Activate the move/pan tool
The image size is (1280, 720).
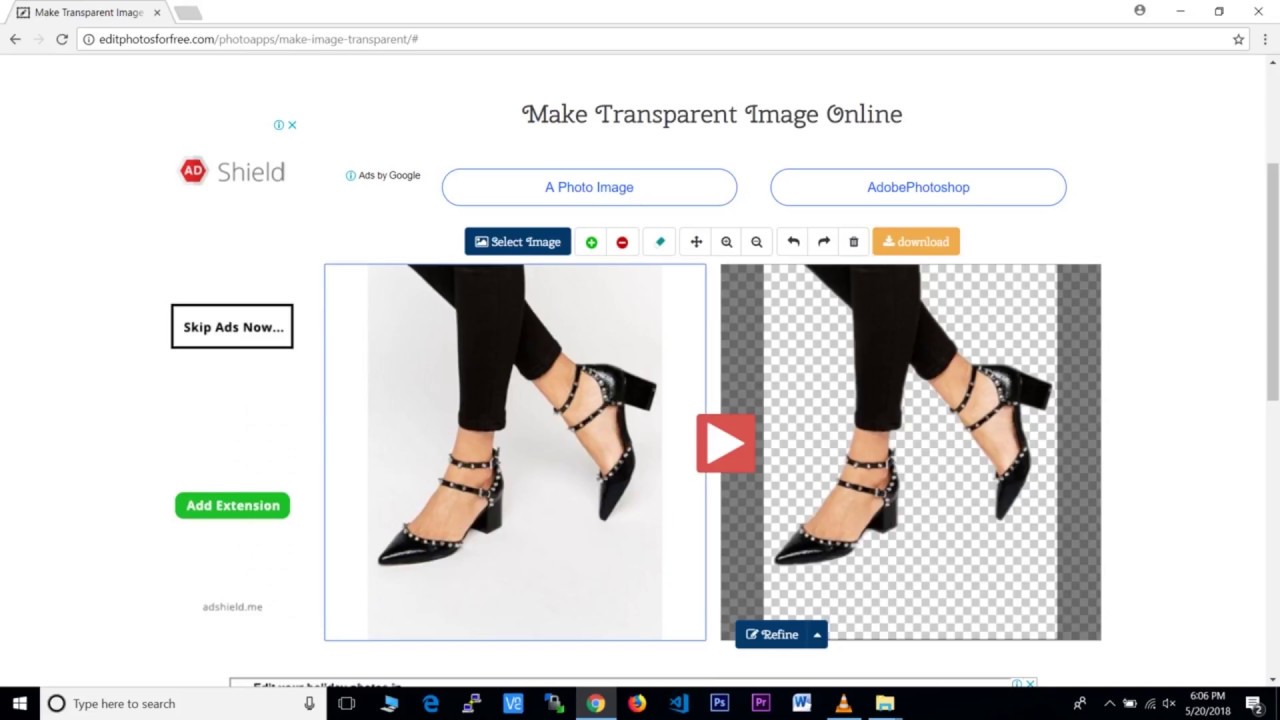coord(696,242)
